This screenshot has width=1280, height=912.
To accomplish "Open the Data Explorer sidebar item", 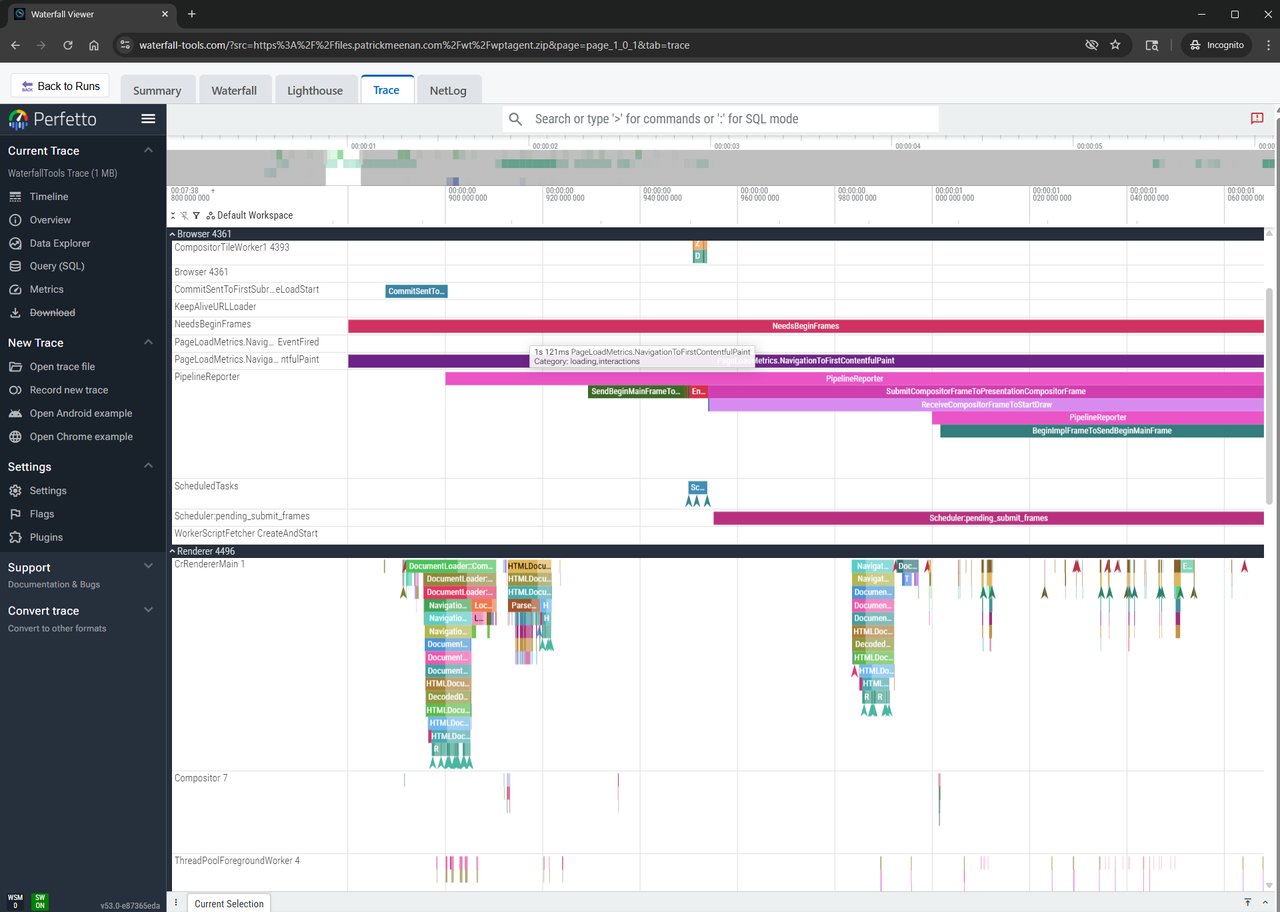I will point(60,243).
